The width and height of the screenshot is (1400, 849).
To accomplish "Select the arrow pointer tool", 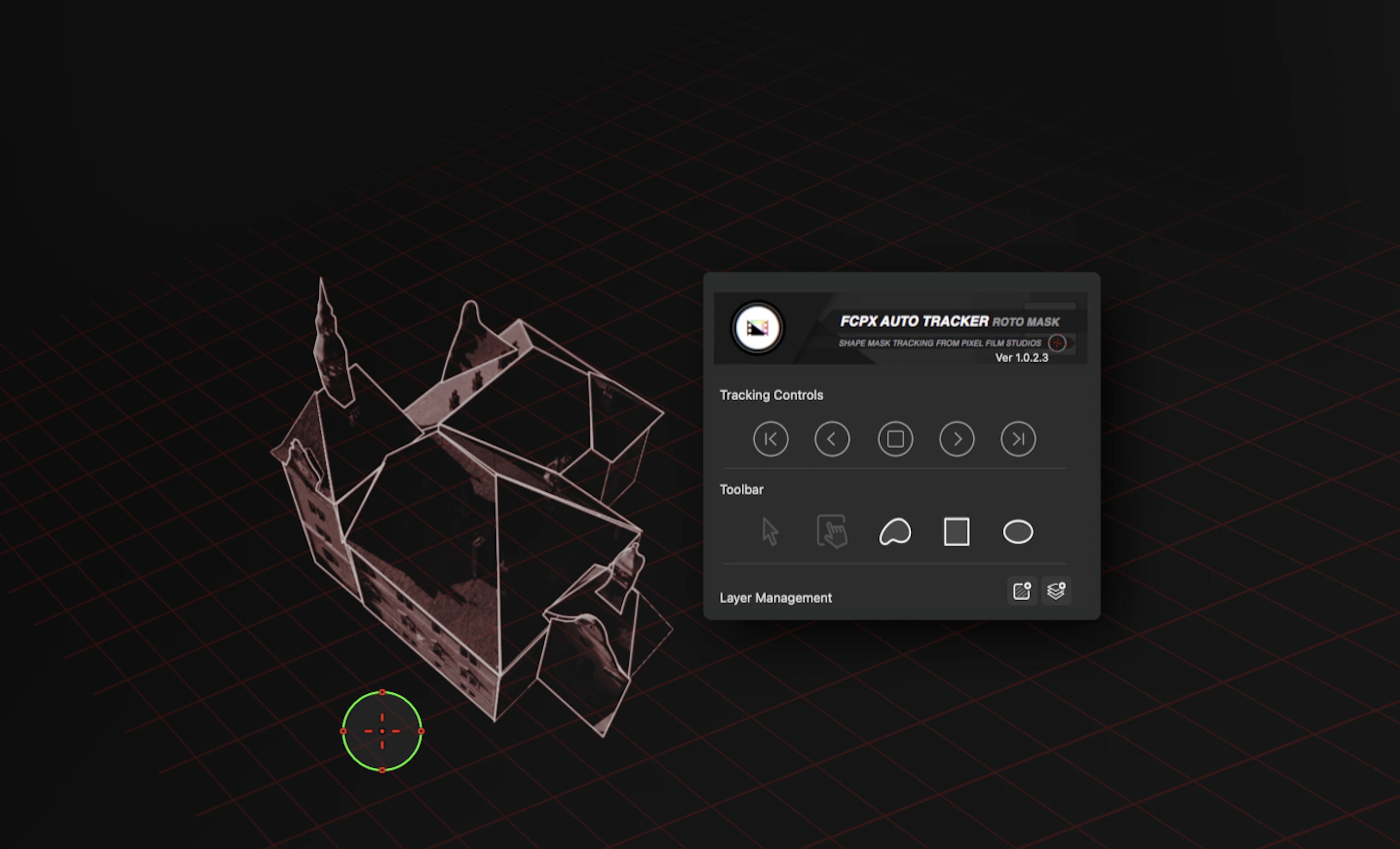I will pyautogui.click(x=770, y=532).
